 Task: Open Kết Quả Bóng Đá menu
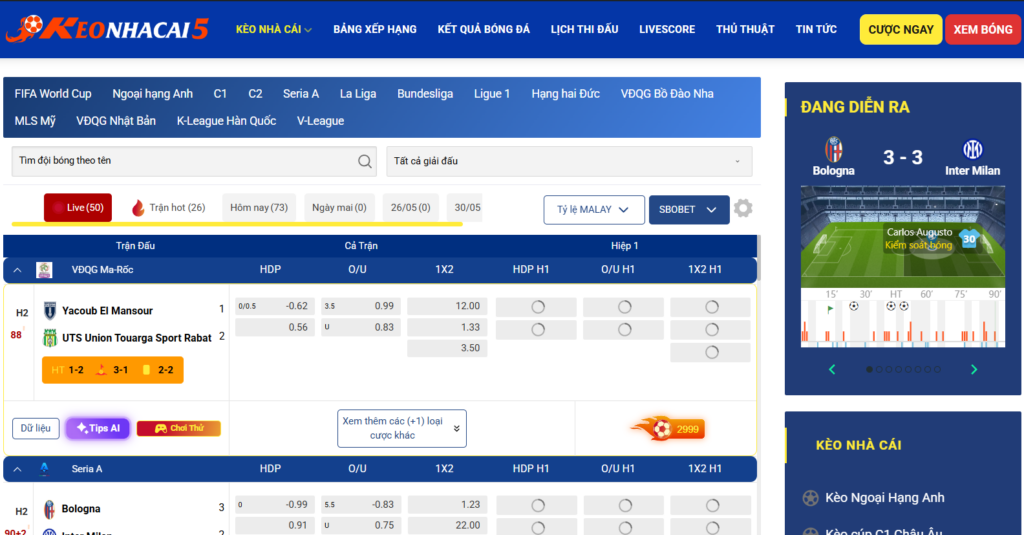pos(483,29)
